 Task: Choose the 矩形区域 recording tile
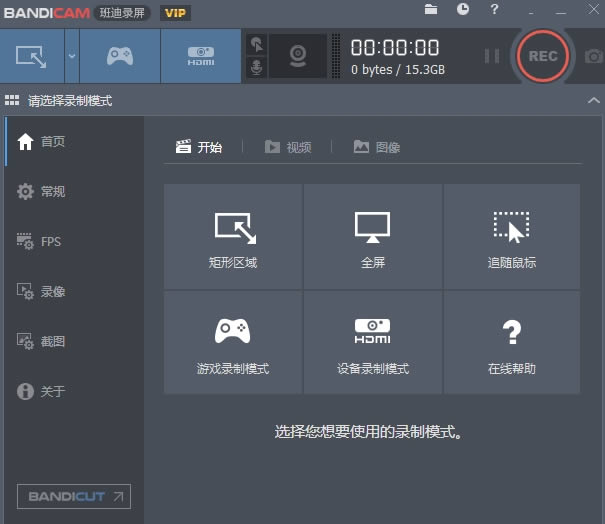click(233, 236)
